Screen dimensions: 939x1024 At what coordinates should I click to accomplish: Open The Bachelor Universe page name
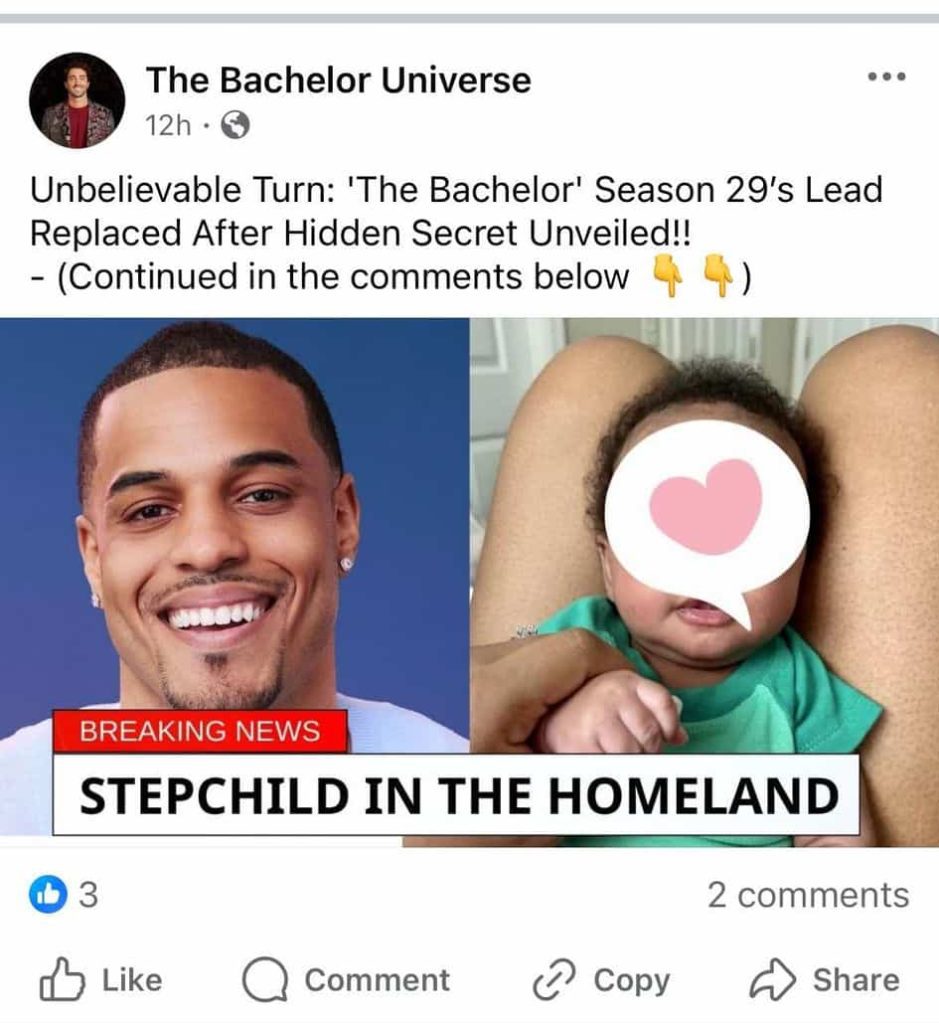[338, 80]
